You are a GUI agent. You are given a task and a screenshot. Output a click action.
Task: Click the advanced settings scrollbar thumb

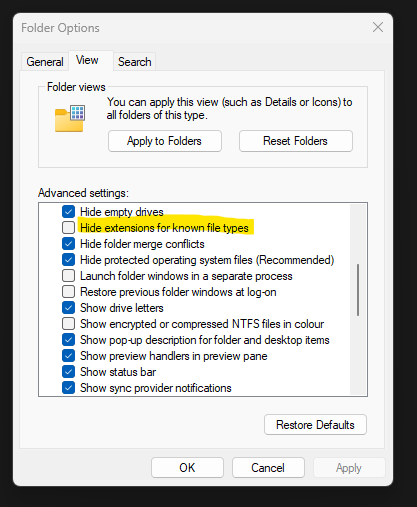[x=358, y=290]
